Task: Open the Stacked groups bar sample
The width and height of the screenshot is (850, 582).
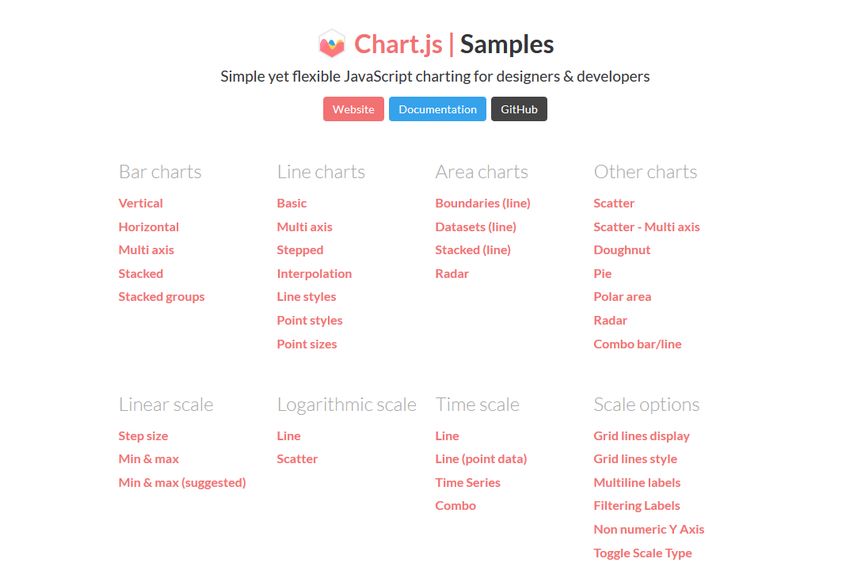Action: click(161, 297)
